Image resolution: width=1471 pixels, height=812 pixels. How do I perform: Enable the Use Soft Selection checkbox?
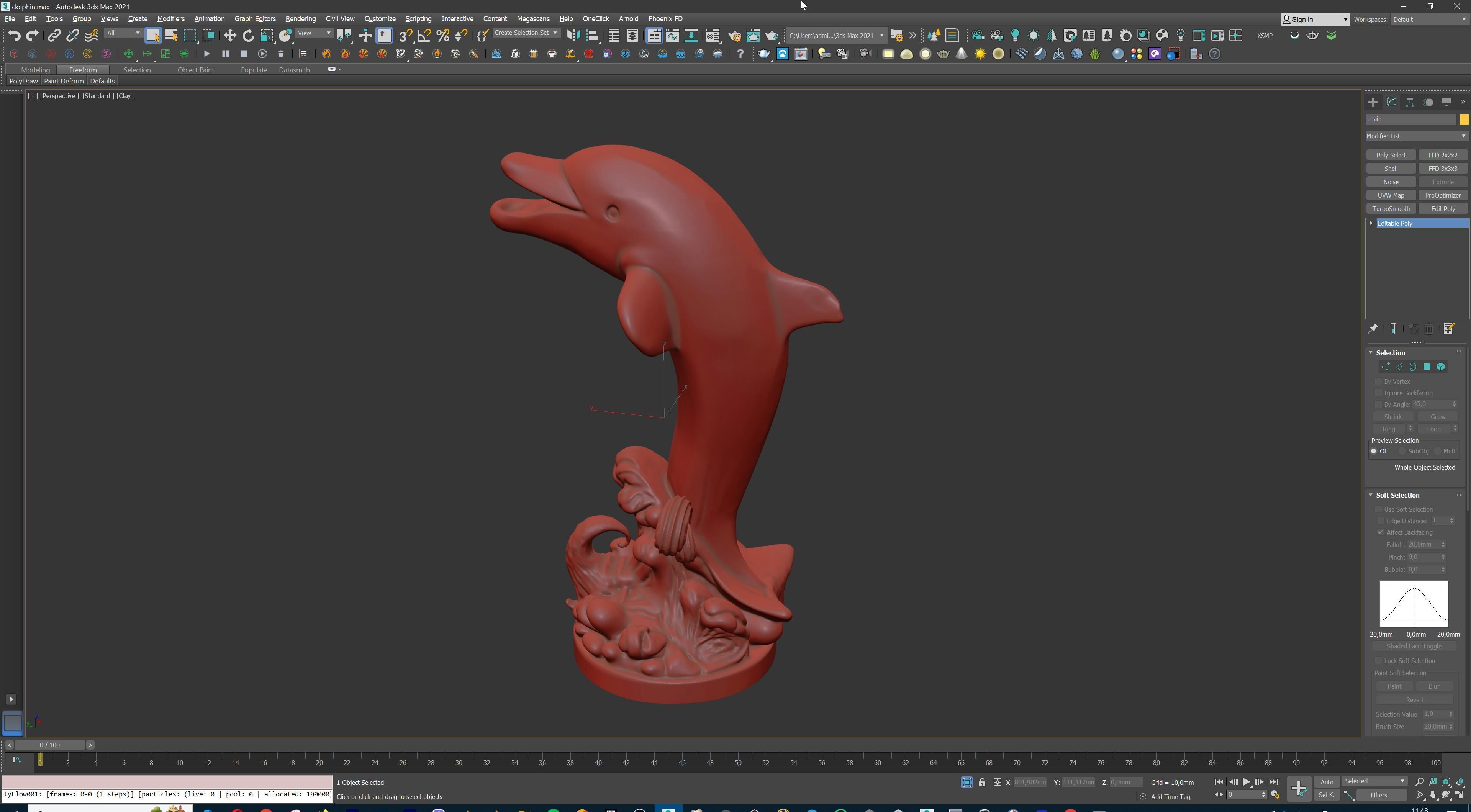(x=1378, y=509)
